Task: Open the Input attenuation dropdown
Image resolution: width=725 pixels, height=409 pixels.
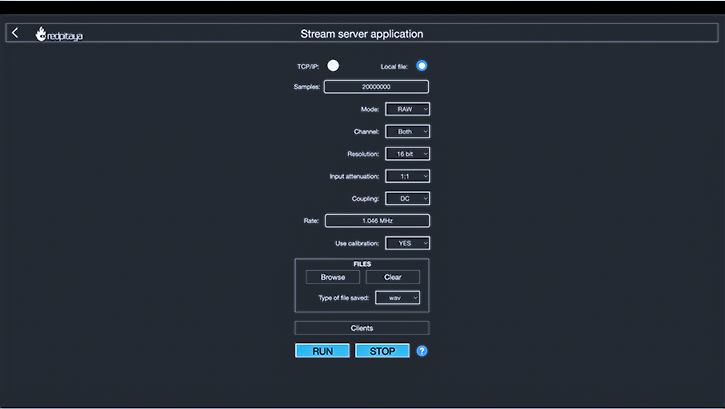Action: [407, 176]
